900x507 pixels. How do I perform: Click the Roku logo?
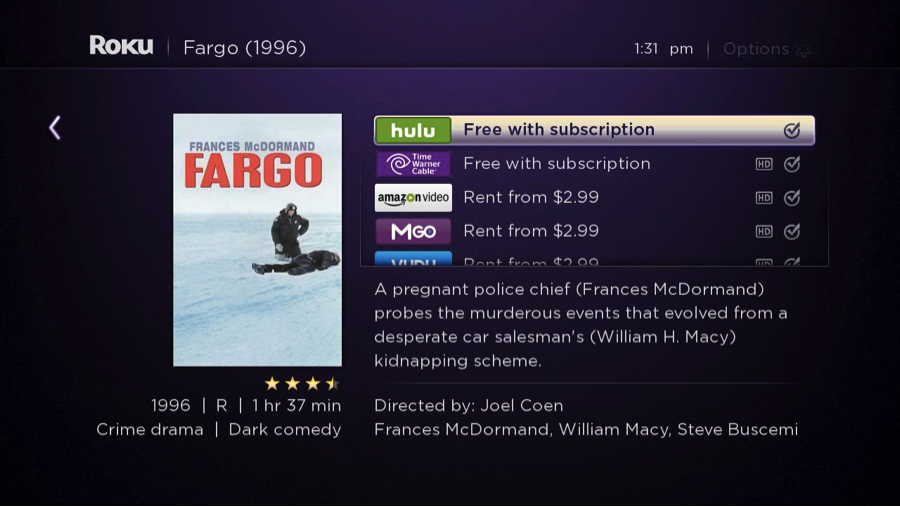pyautogui.click(x=121, y=45)
